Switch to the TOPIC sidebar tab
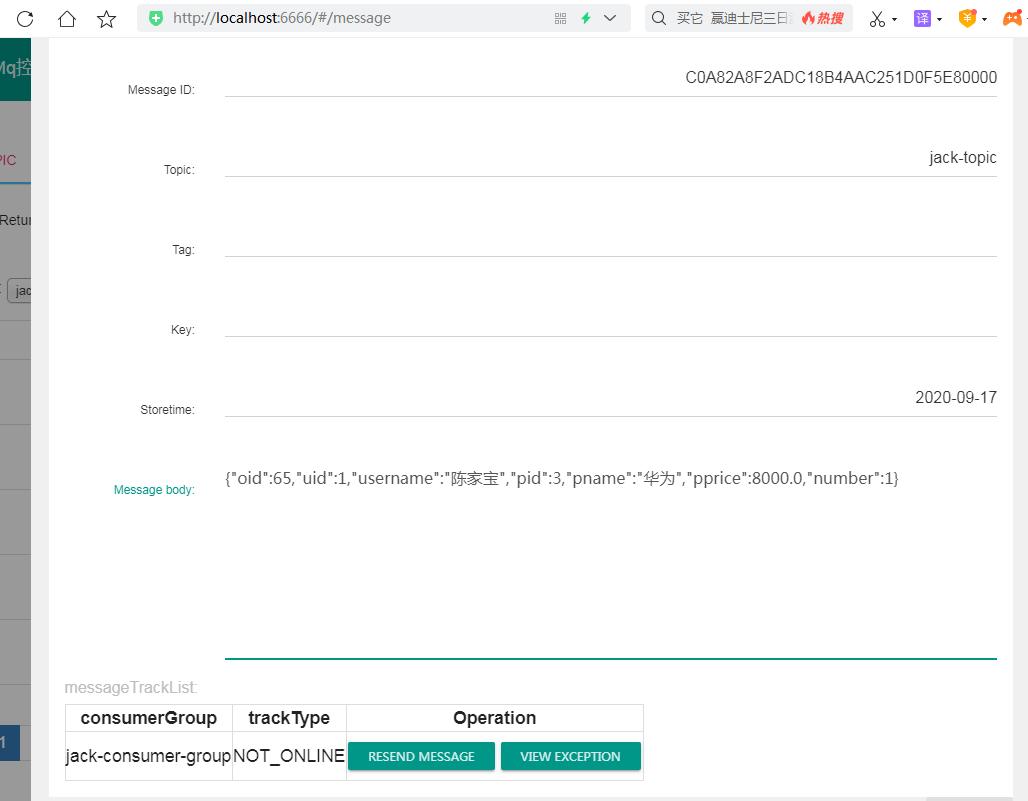 point(8,160)
